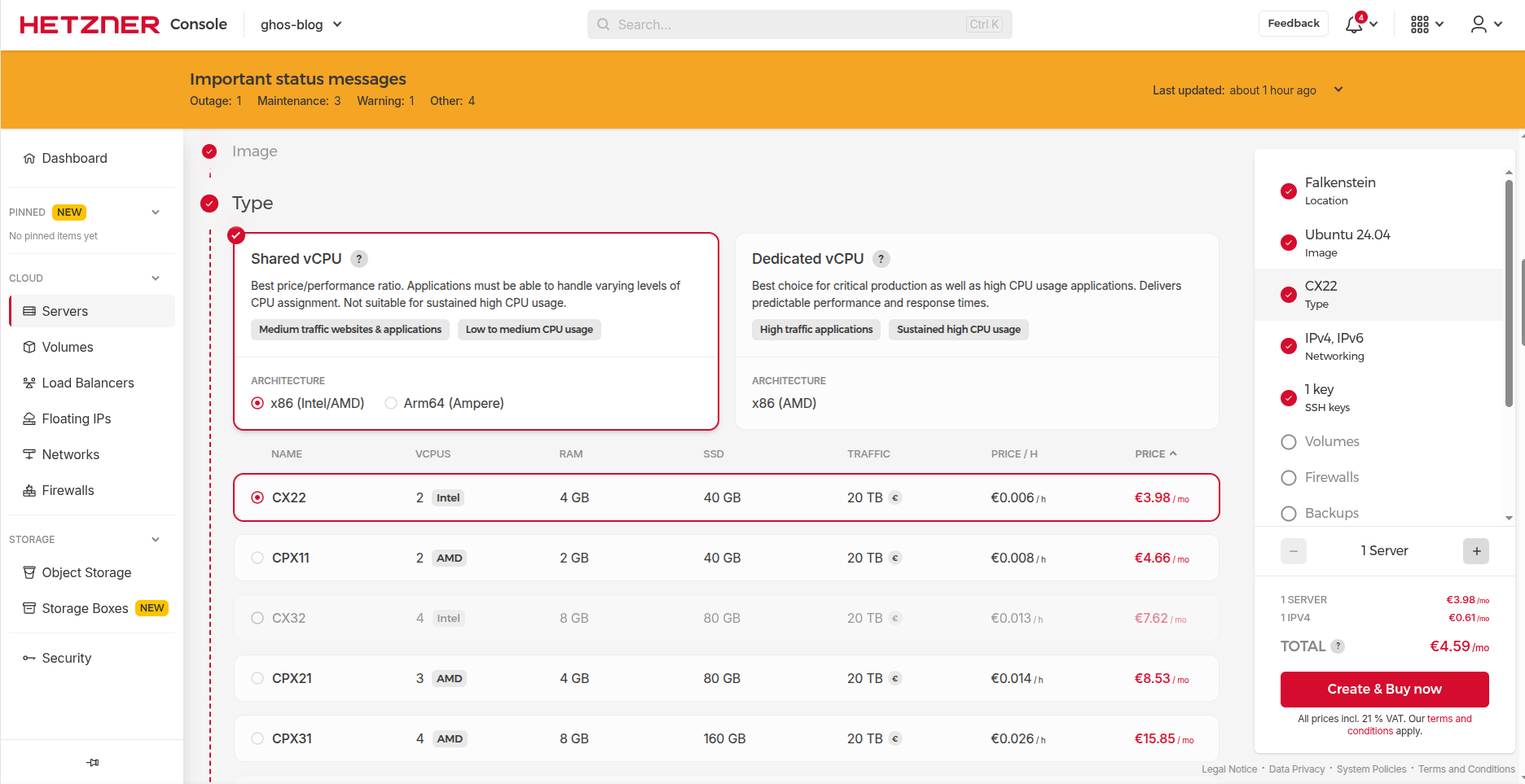The width and height of the screenshot is (1525, 784).
Task: Collapse the CLOUD sidebar section
Action: point(156,278)
